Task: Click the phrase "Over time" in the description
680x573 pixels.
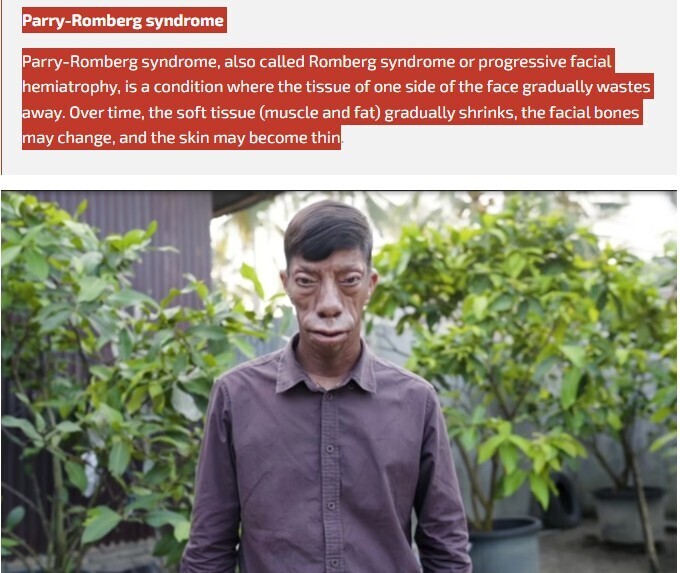Action: (106, 113)
